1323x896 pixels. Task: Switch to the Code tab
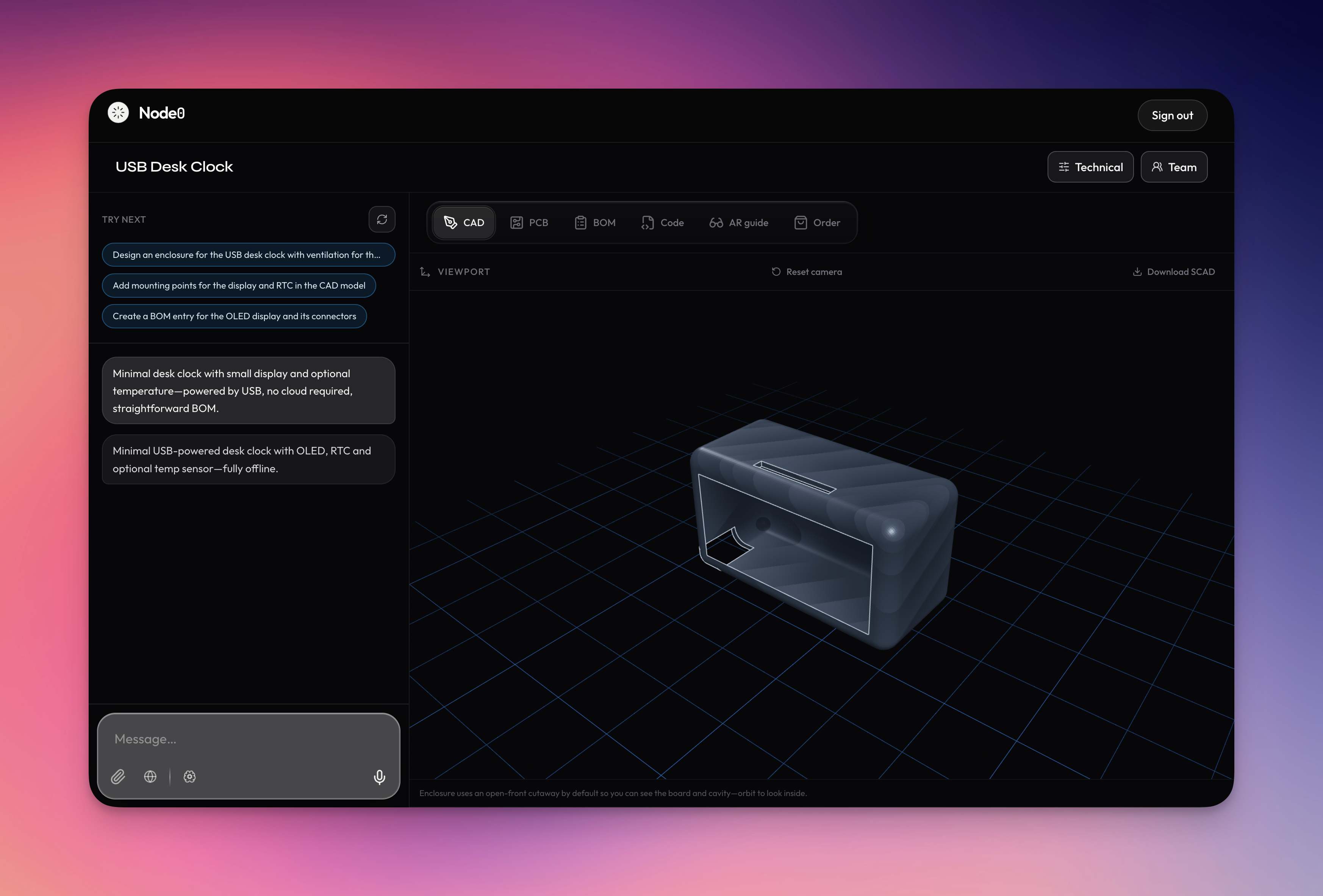[663, 222]
